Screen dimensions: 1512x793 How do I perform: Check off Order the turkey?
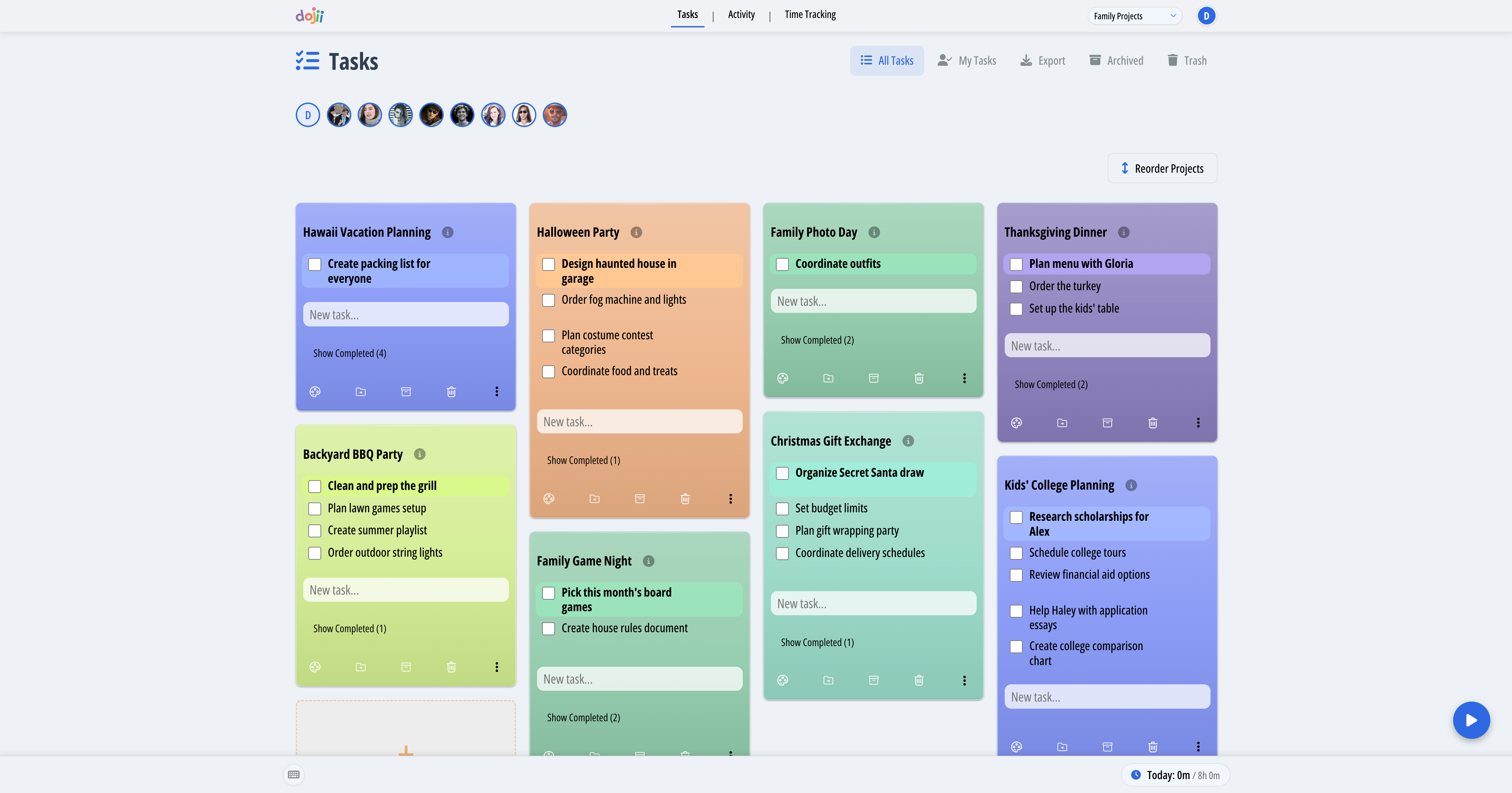tap(1017, 287)
